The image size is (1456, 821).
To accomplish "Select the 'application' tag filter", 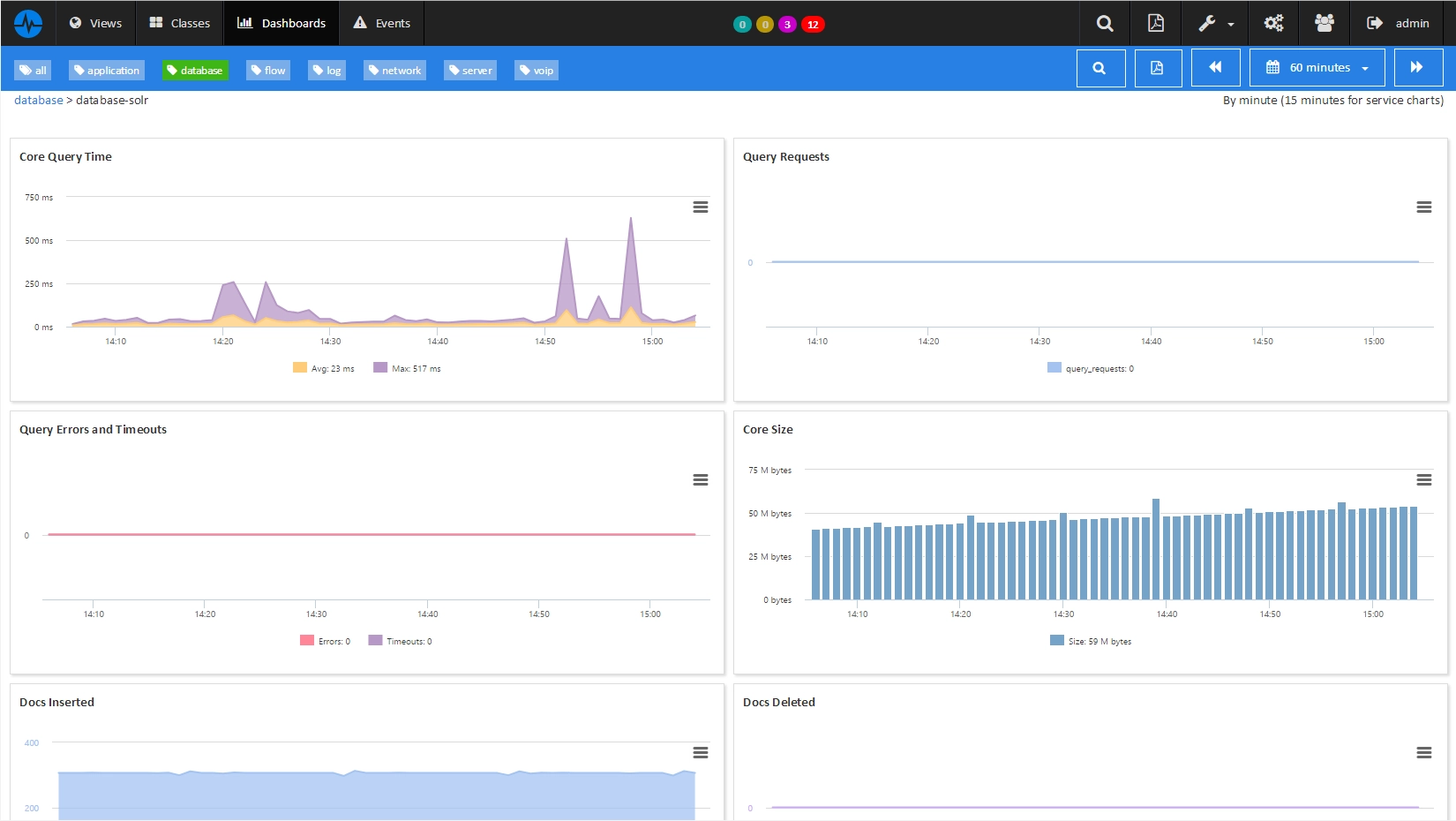I will click(x=107, y=71).
